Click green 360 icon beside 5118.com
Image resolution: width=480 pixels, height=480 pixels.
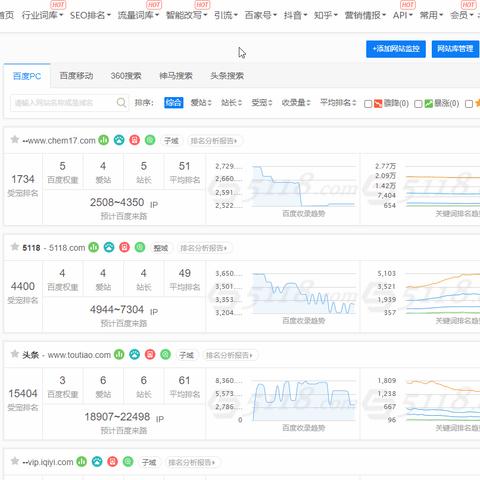coord(140,247)
